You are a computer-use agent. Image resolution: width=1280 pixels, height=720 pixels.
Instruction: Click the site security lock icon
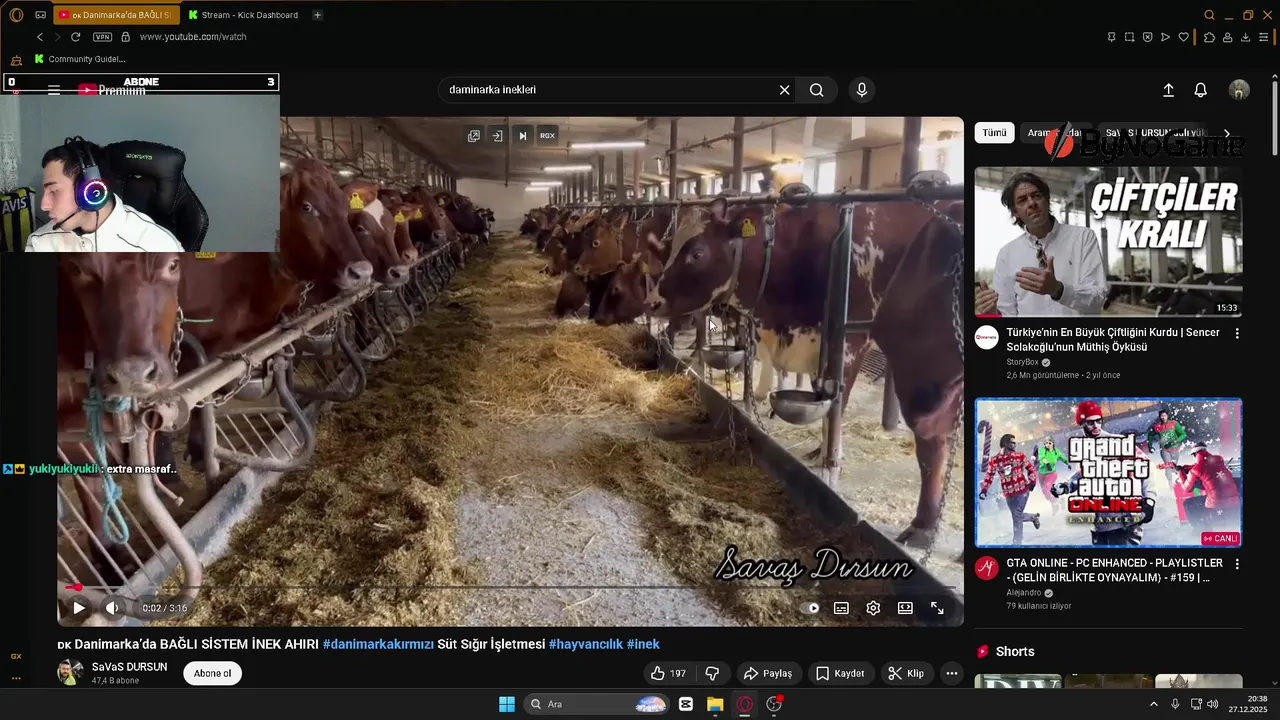125,37
